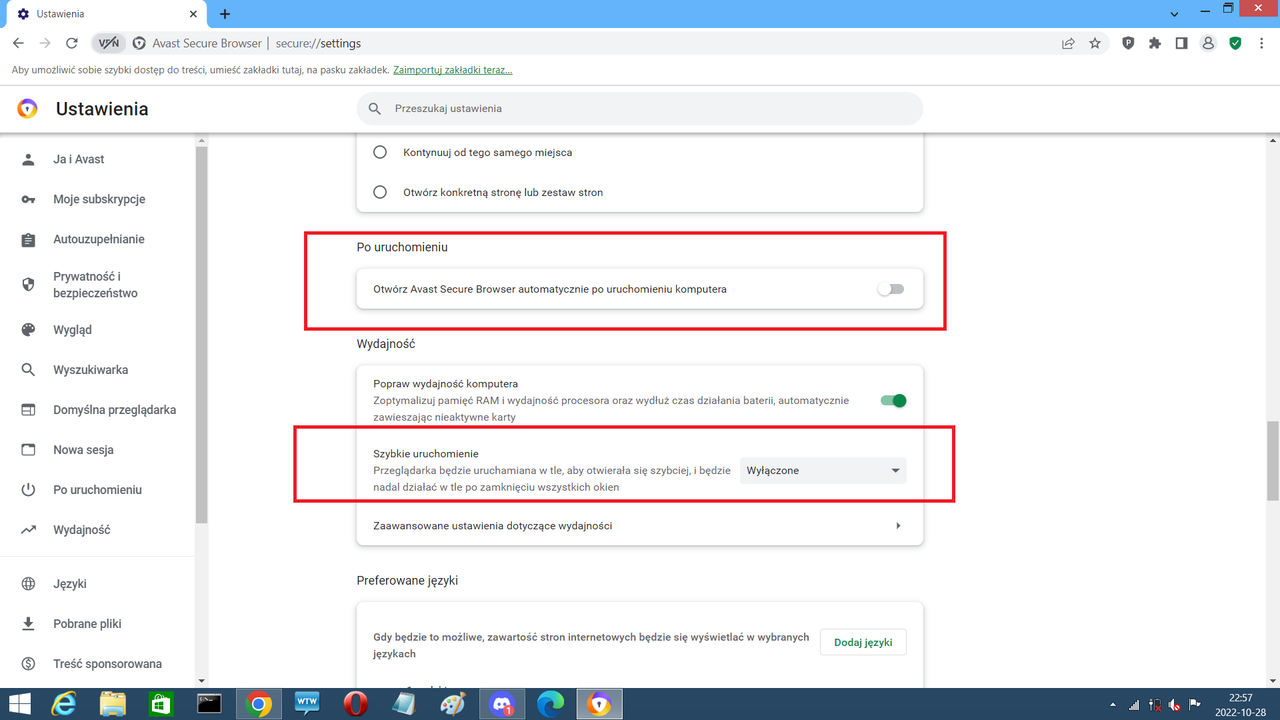Click the Avast logo next to Ustawienia

click(x=27, y=108)
